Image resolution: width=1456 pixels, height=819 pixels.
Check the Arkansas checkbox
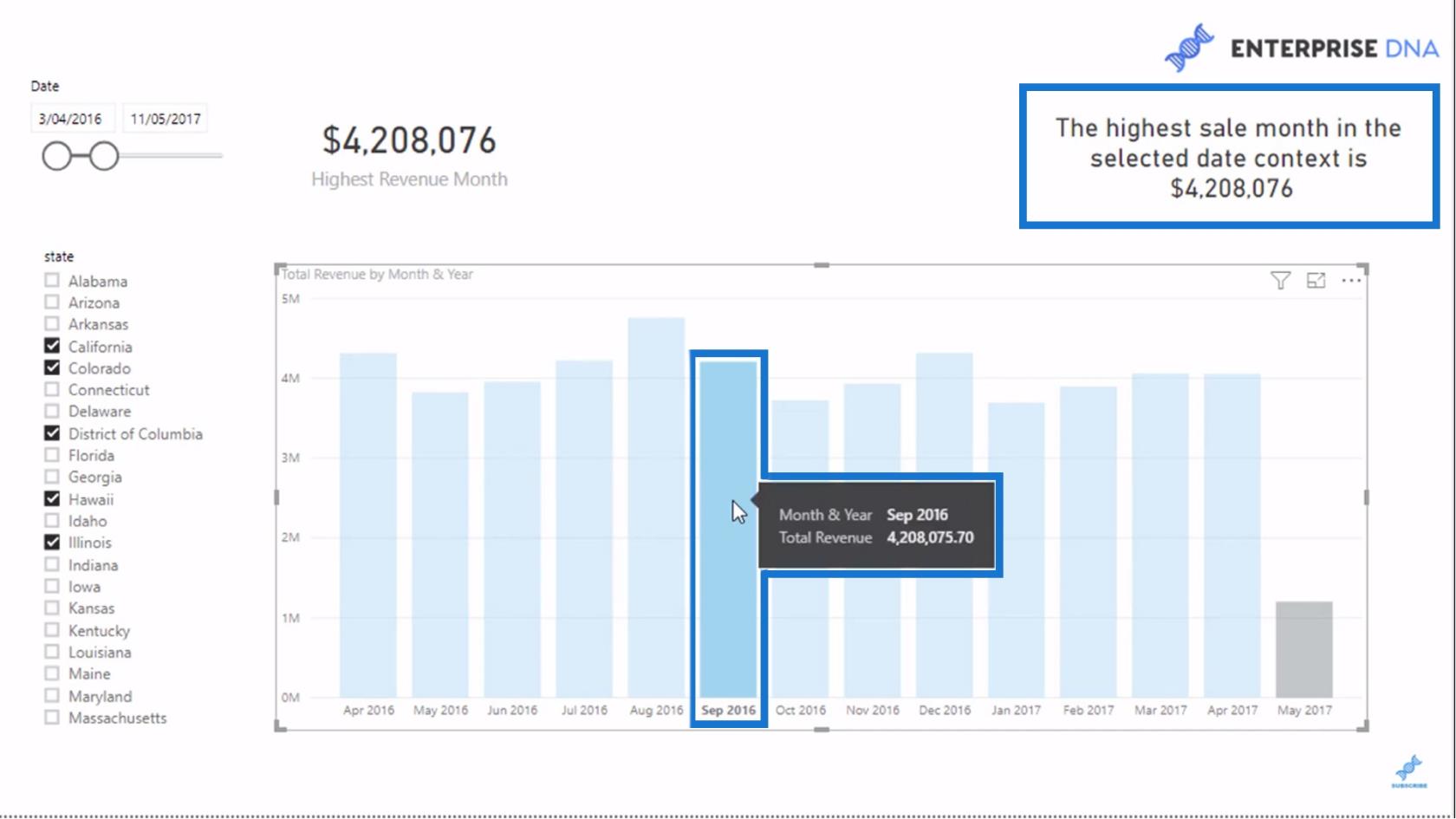point(52,323)
